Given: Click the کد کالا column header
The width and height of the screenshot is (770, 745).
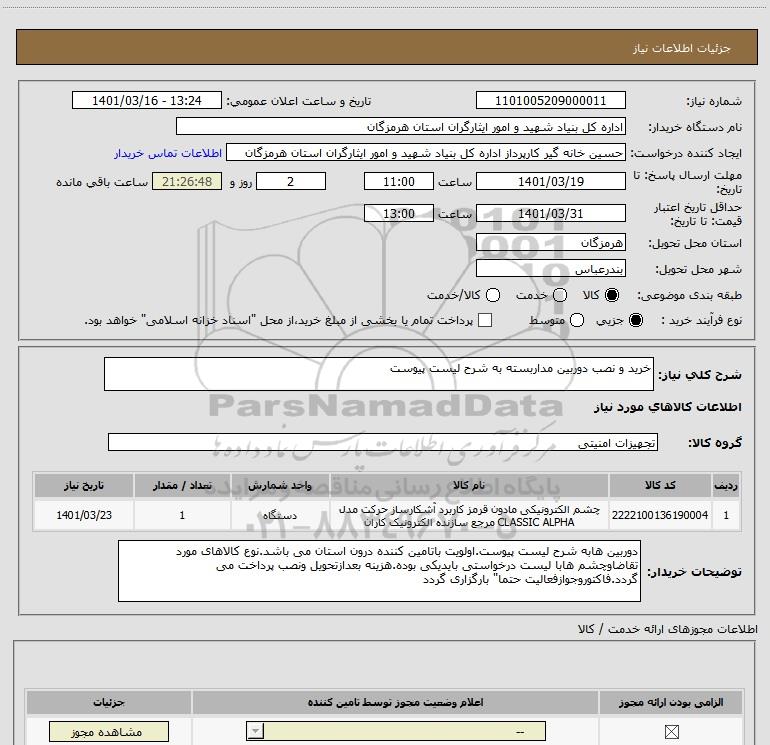Looking at the screenshot, I should (x=660, y=485).
